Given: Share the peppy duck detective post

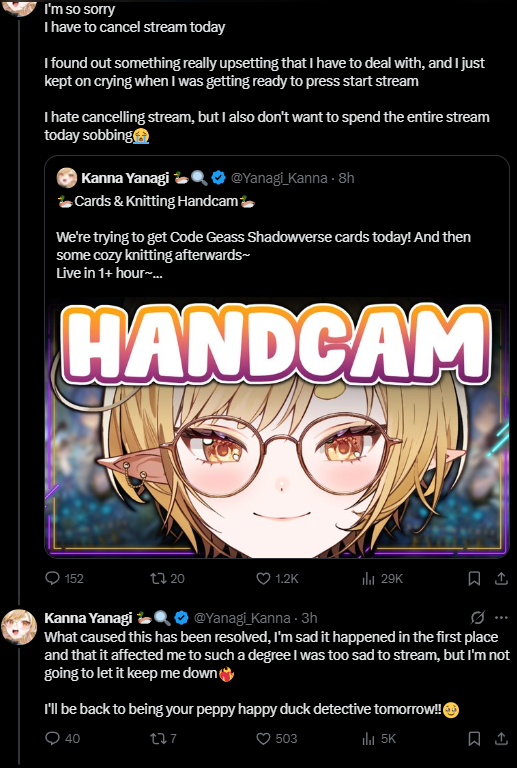Looking at the screenshot, I should [x=501, y=738].
